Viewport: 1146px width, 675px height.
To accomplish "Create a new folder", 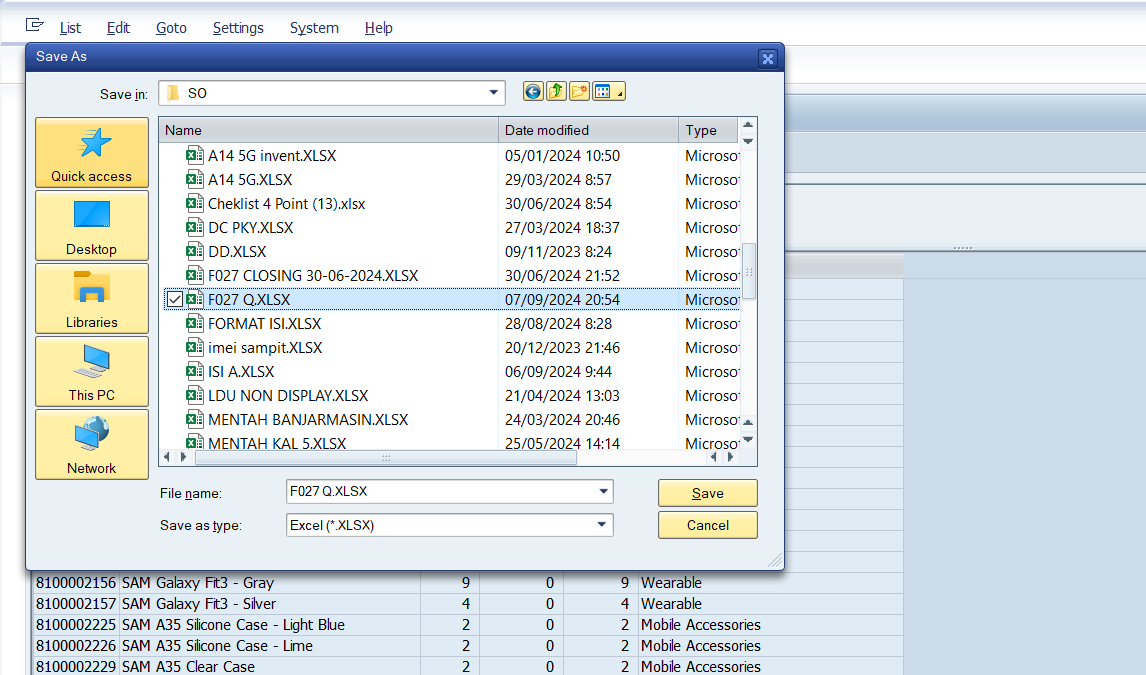I will (x=579, y=92).
